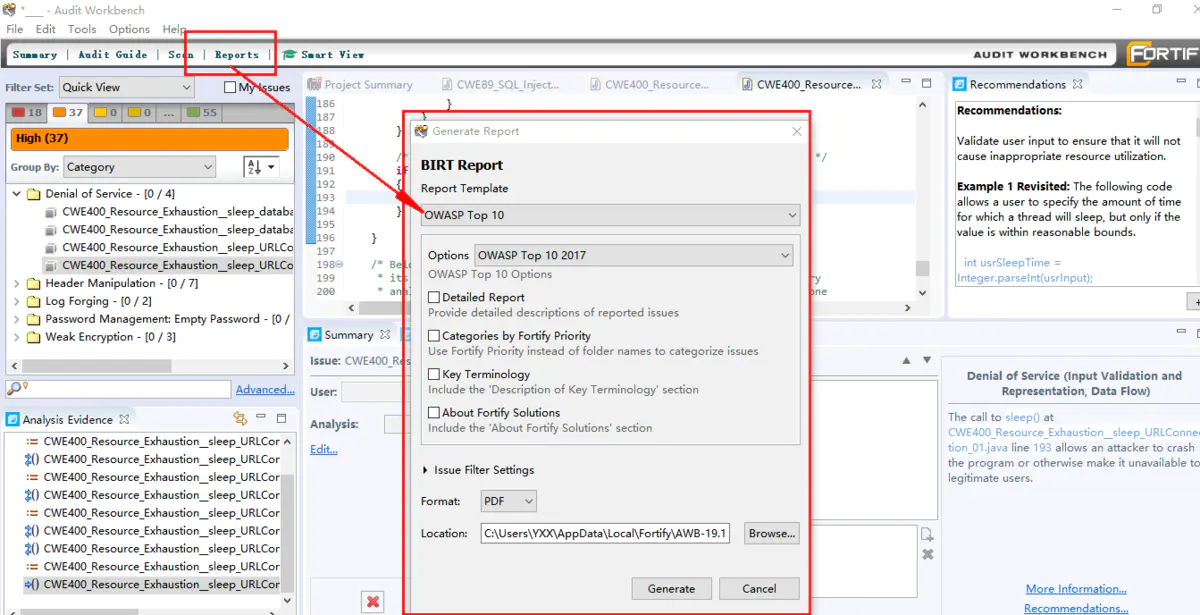Click the Edit link under Analysis
This screenshot has width=1200, height=615.
pos(324,450)
